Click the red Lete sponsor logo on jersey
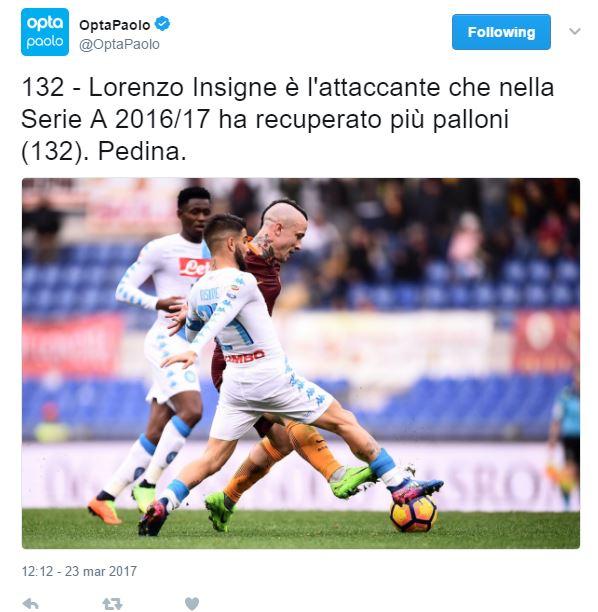Screen dimensions: 598x612 pyautogui.click(x=194, y=267)
